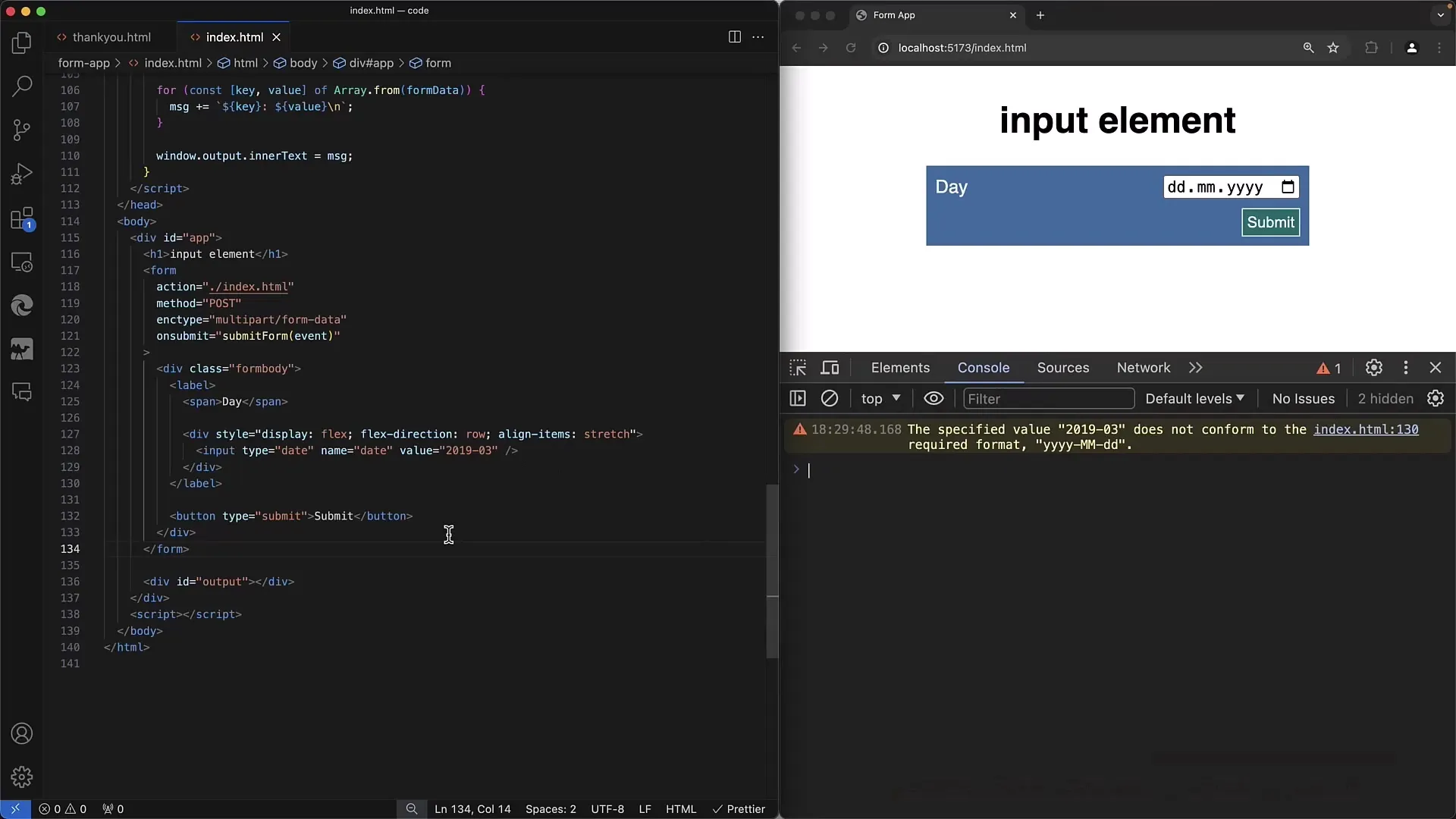Toggle the Elements panel tab
Screen dimensions: 1456x819
tap(899, 367)
